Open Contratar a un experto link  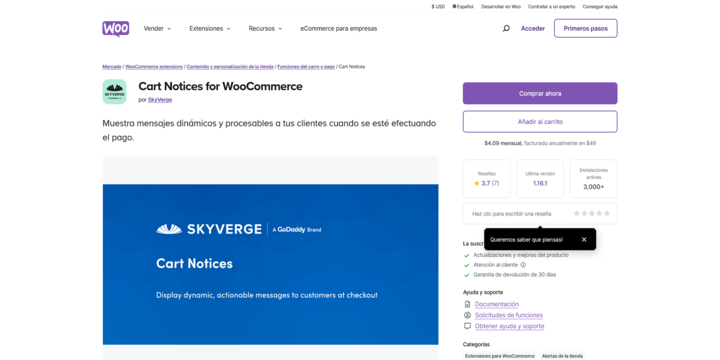click(551, 7)
